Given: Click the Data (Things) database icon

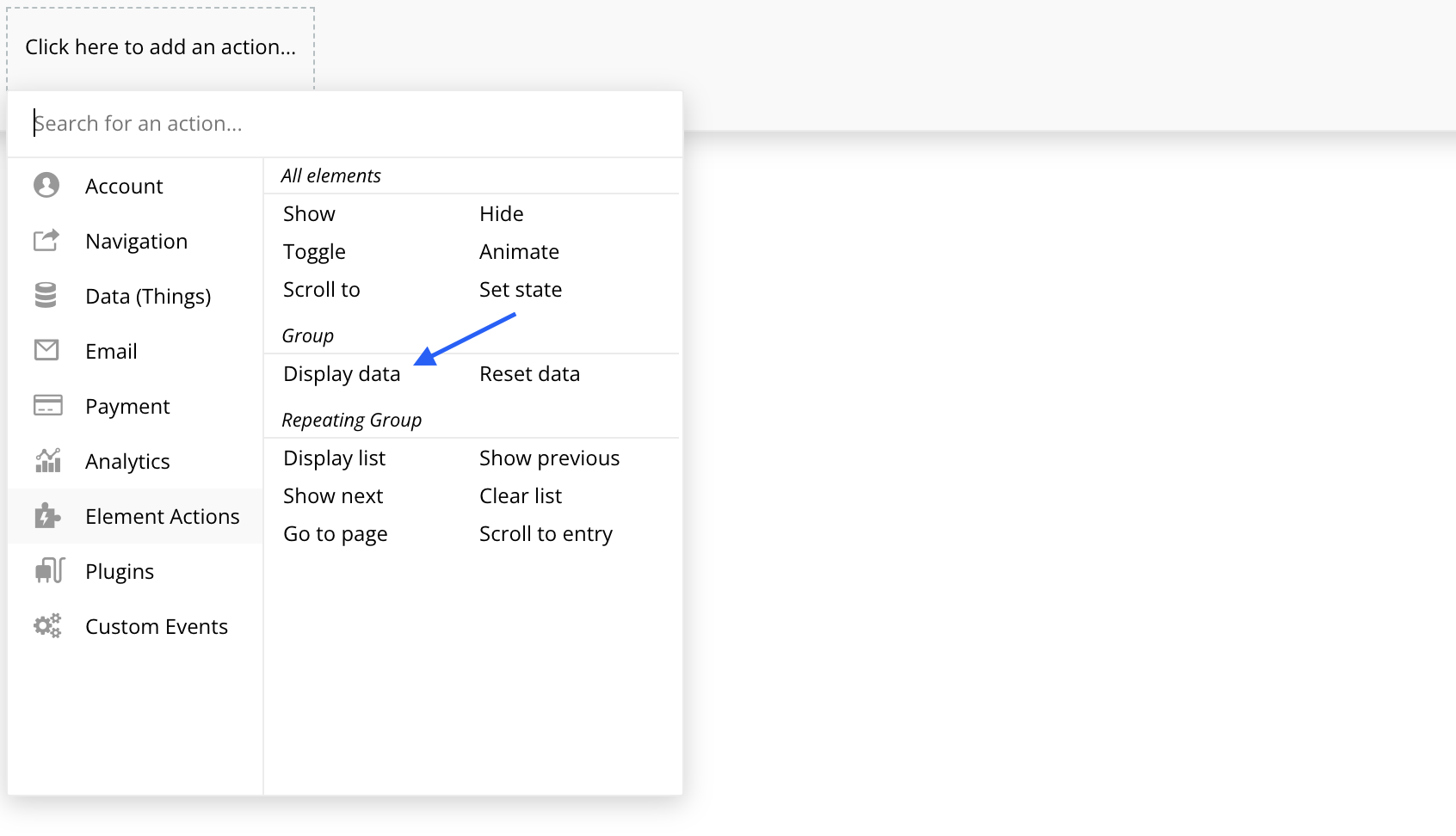Looking at the screenshot, I should pyautogui.click(x=47, y=295).
